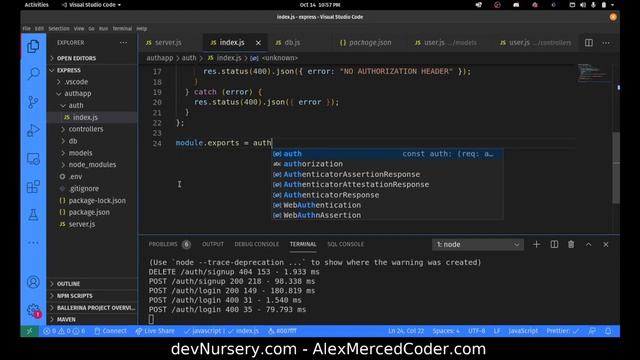Kill terminal with trash icon
This screenshot has width=640, height=360.
coord(571,244)
